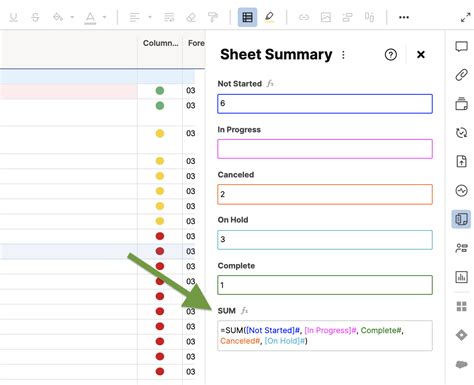Open Conversations speech bubble in right sidebar
Image resolution: width=474 pixels, height=385 pixels.
coord(461,47)
